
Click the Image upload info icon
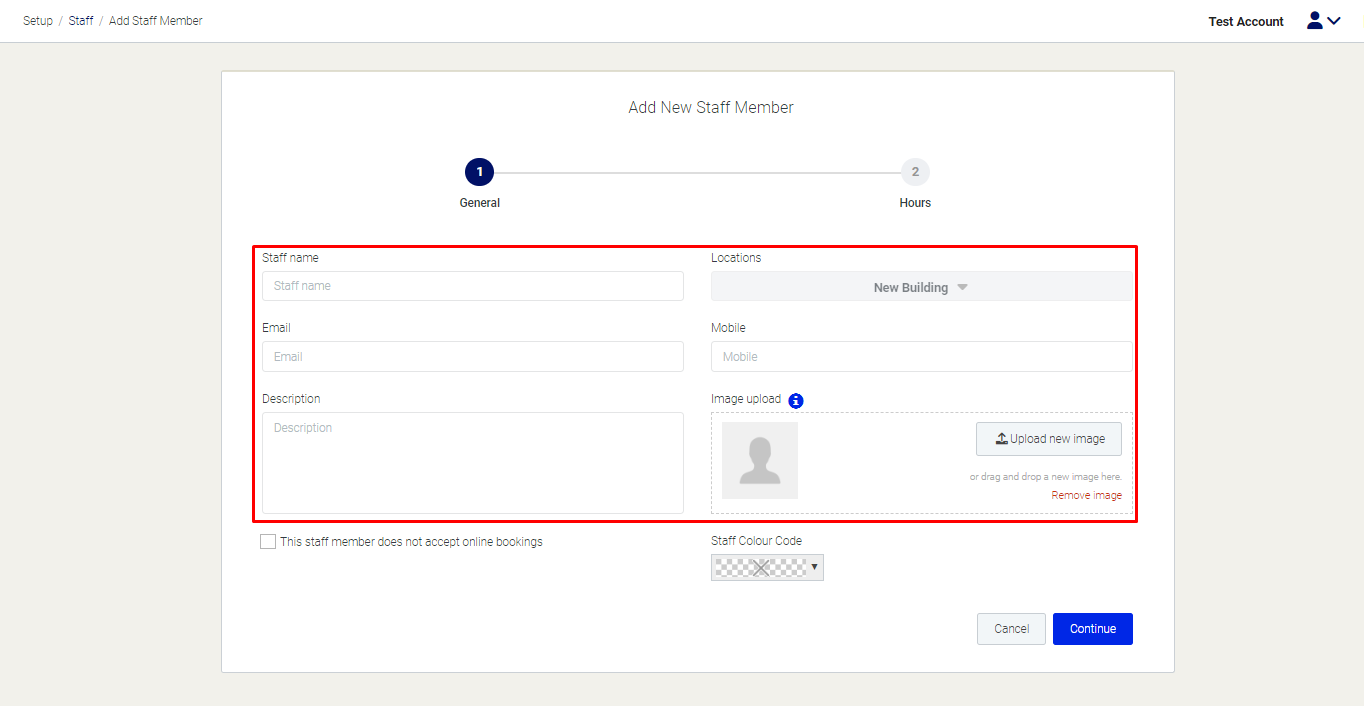click(796, 400)
